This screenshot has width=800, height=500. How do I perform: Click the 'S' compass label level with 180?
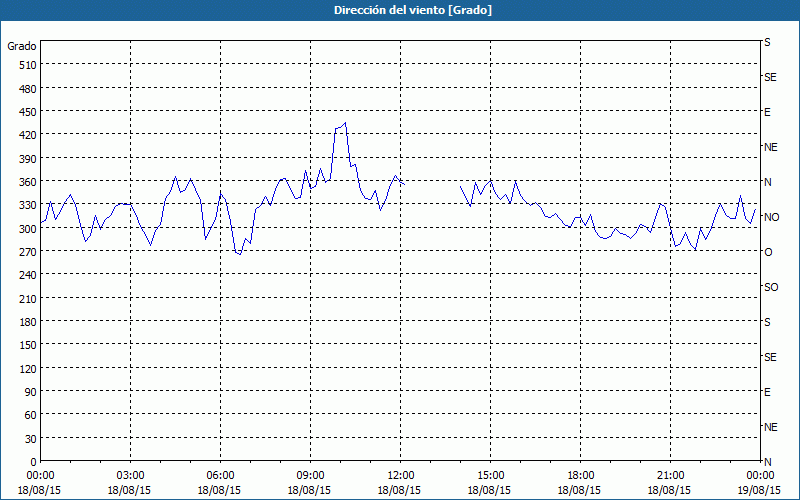pyautogui.click(x=767, y=322)
